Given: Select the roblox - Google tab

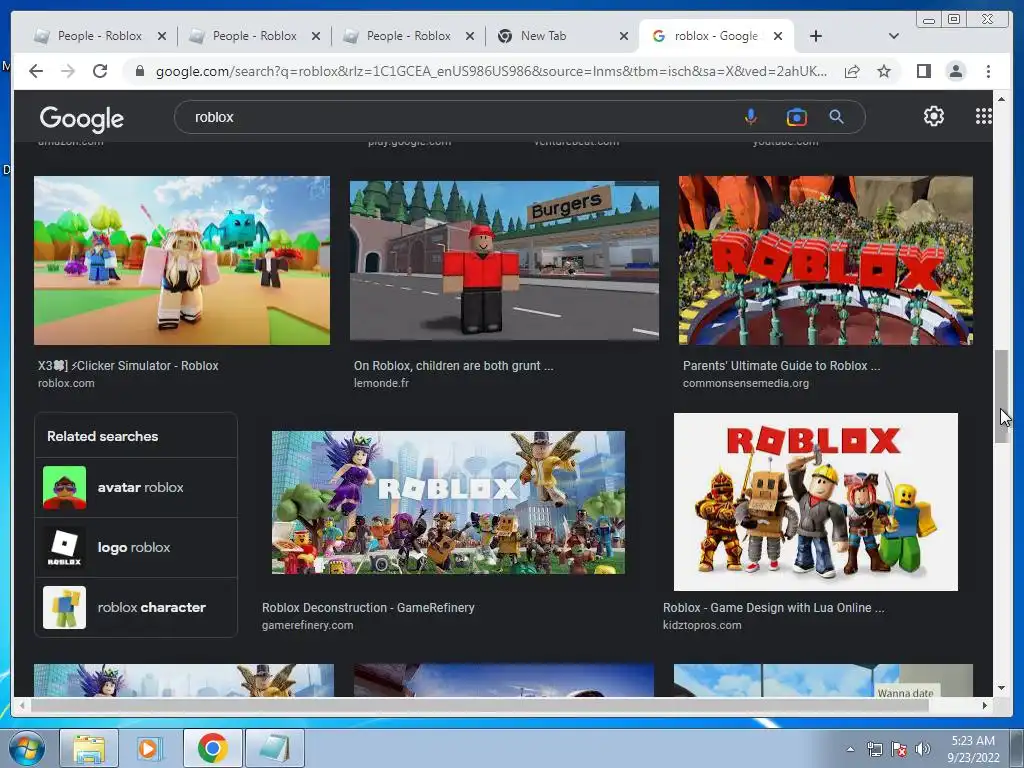Looking at the screenshot, I should tap(716, 36).
